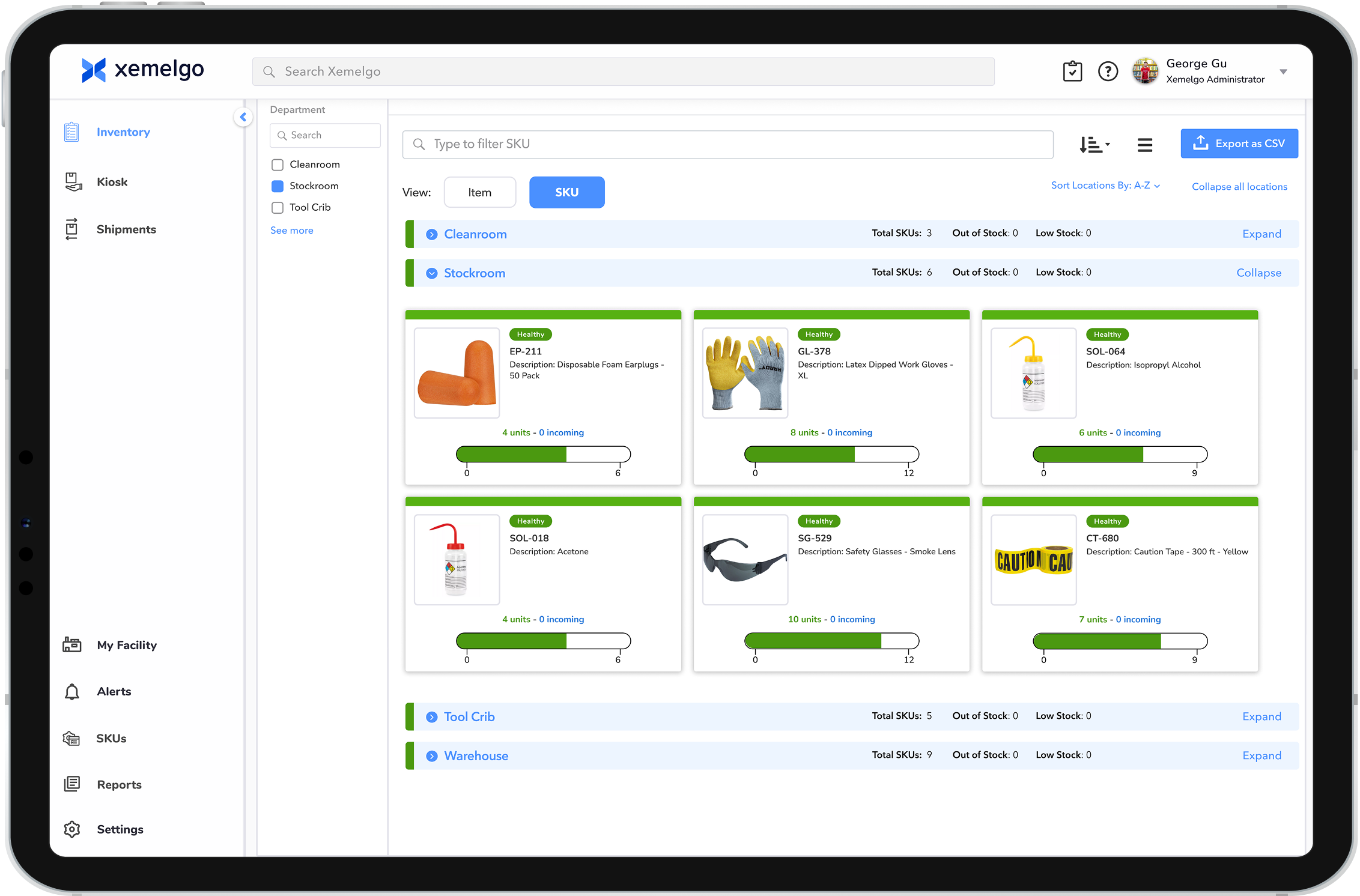Expand Cleanroom using its arrow icon
Screen dimensions: 1360x896
click(432, 234)
